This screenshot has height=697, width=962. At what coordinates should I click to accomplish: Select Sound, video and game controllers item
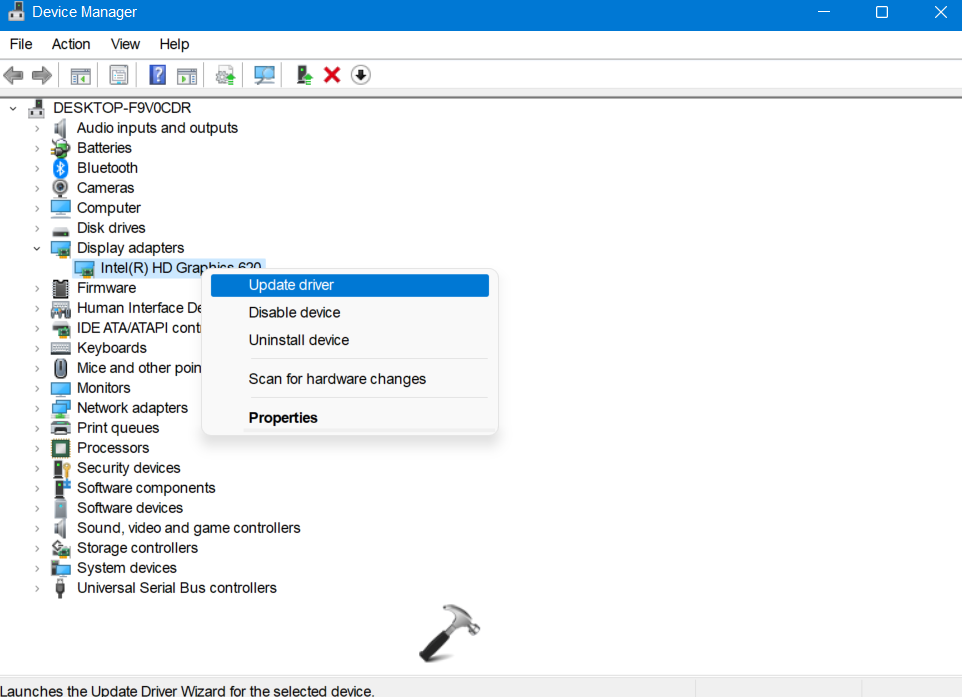tap(188, 528)
